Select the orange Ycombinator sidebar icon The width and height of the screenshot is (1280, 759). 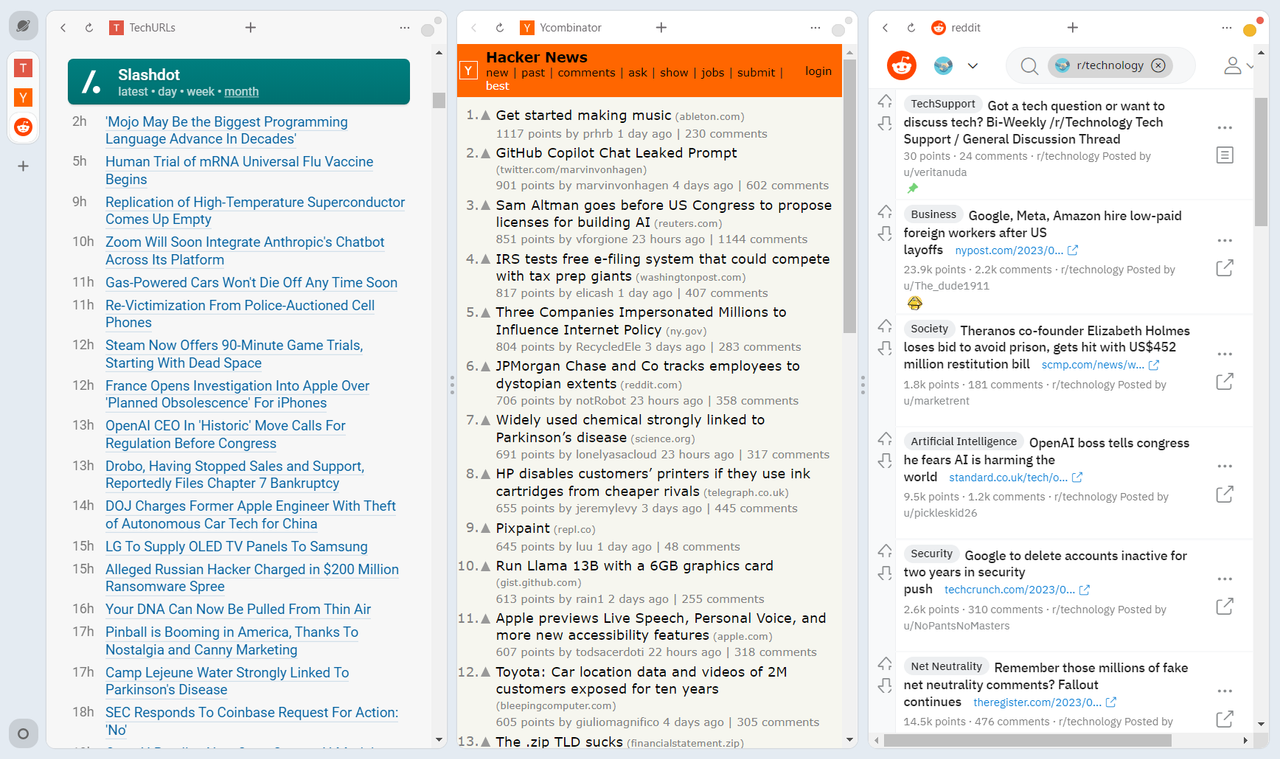pos(22,98)
